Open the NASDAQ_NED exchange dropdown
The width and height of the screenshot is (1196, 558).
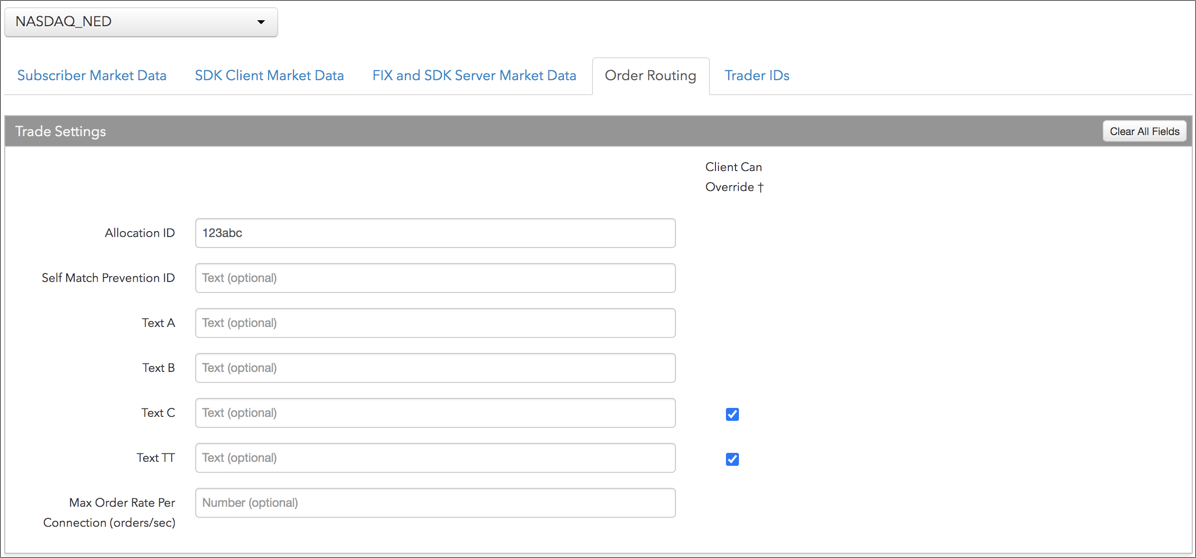[x=141, y=22]
